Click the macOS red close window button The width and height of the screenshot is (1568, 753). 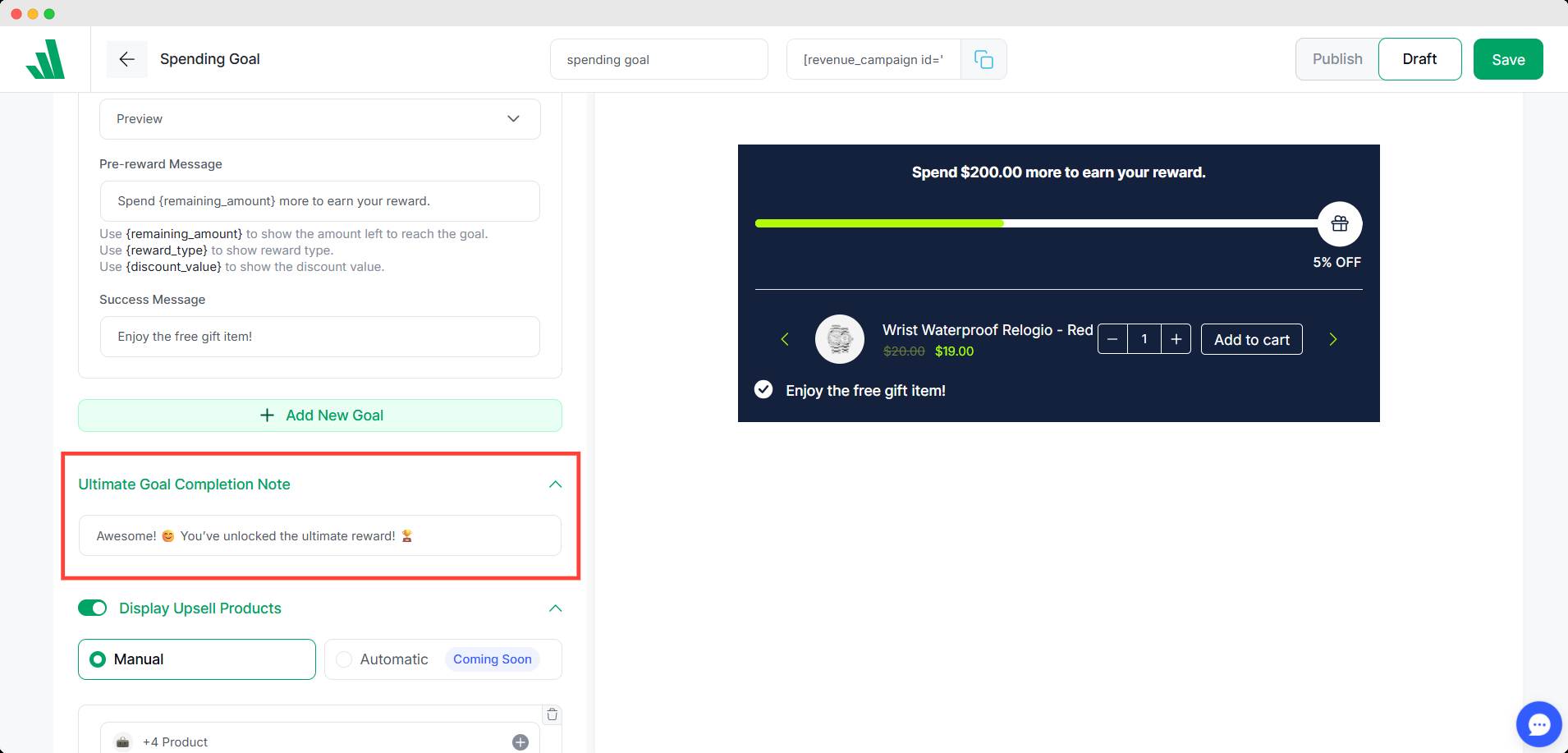tap(16, 14)
